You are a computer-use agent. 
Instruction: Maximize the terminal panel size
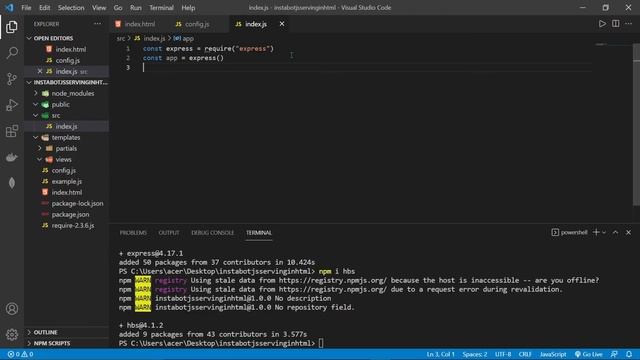point(616,232)
